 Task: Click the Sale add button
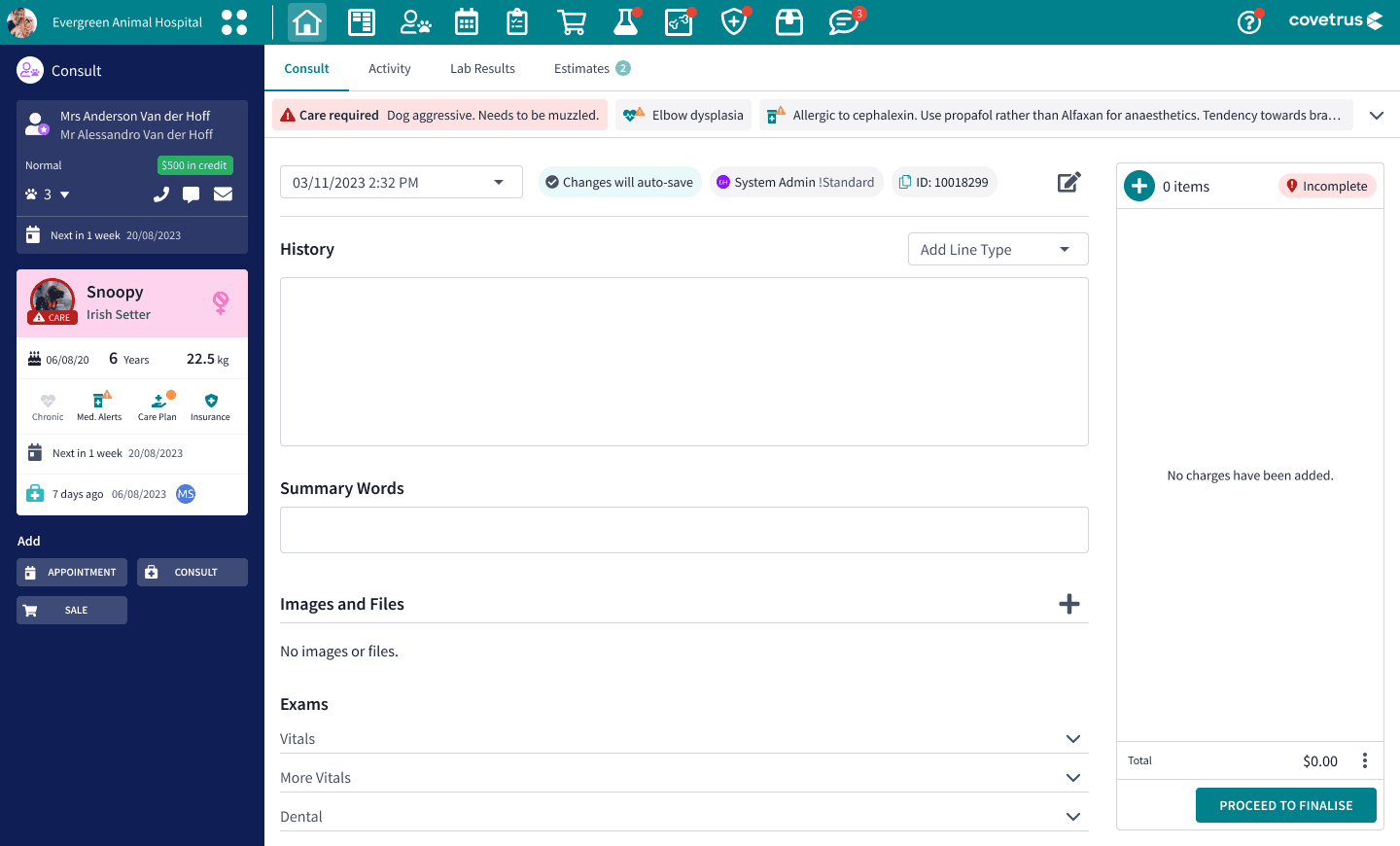72,610
